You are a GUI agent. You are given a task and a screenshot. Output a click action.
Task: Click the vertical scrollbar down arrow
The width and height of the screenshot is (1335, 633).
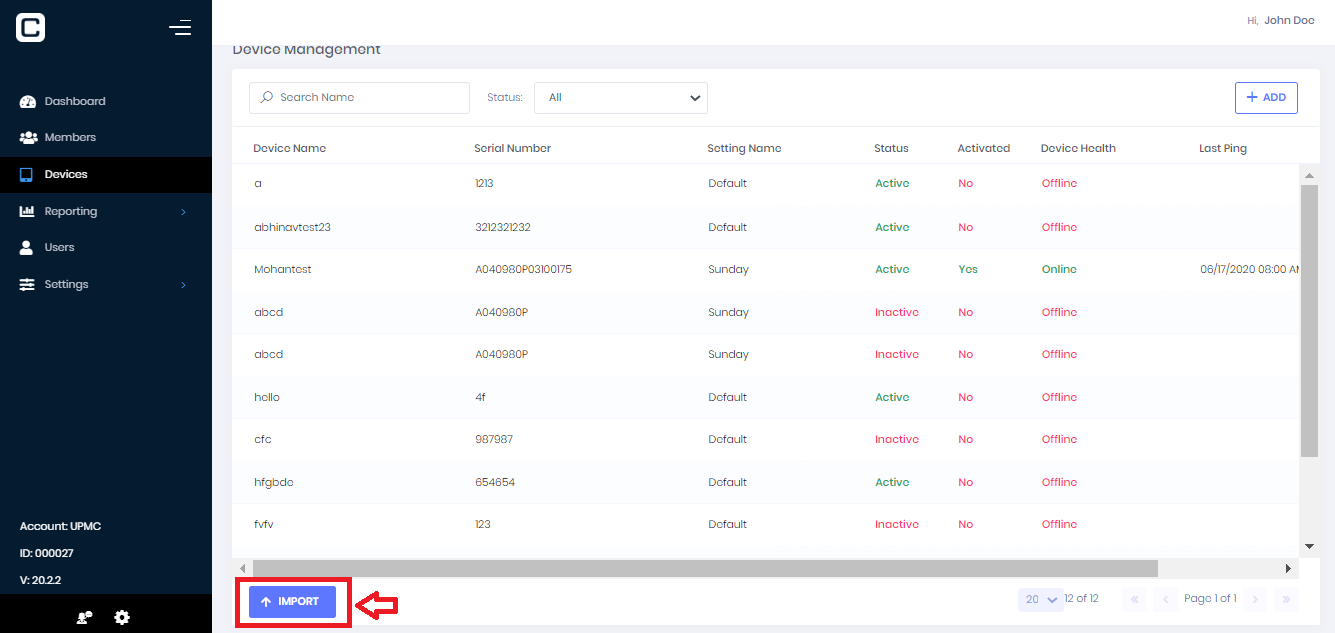point(1309,546)
